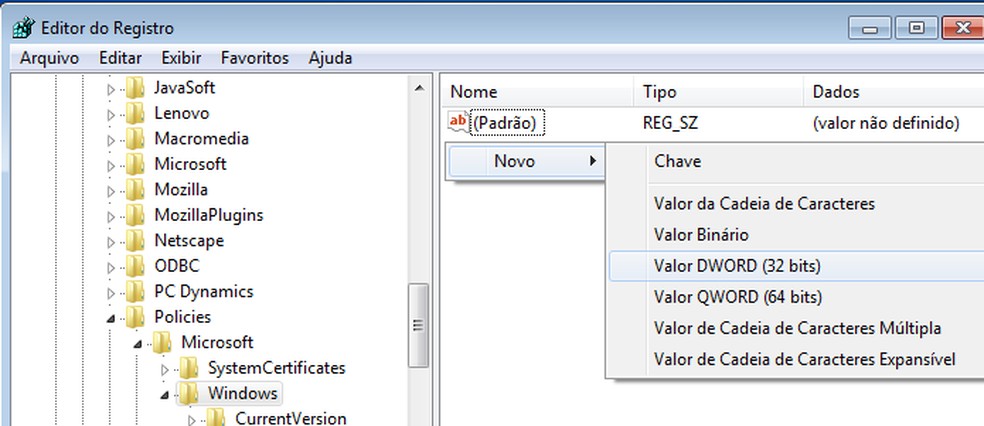Maximize the Editor do Registro window

916,28
